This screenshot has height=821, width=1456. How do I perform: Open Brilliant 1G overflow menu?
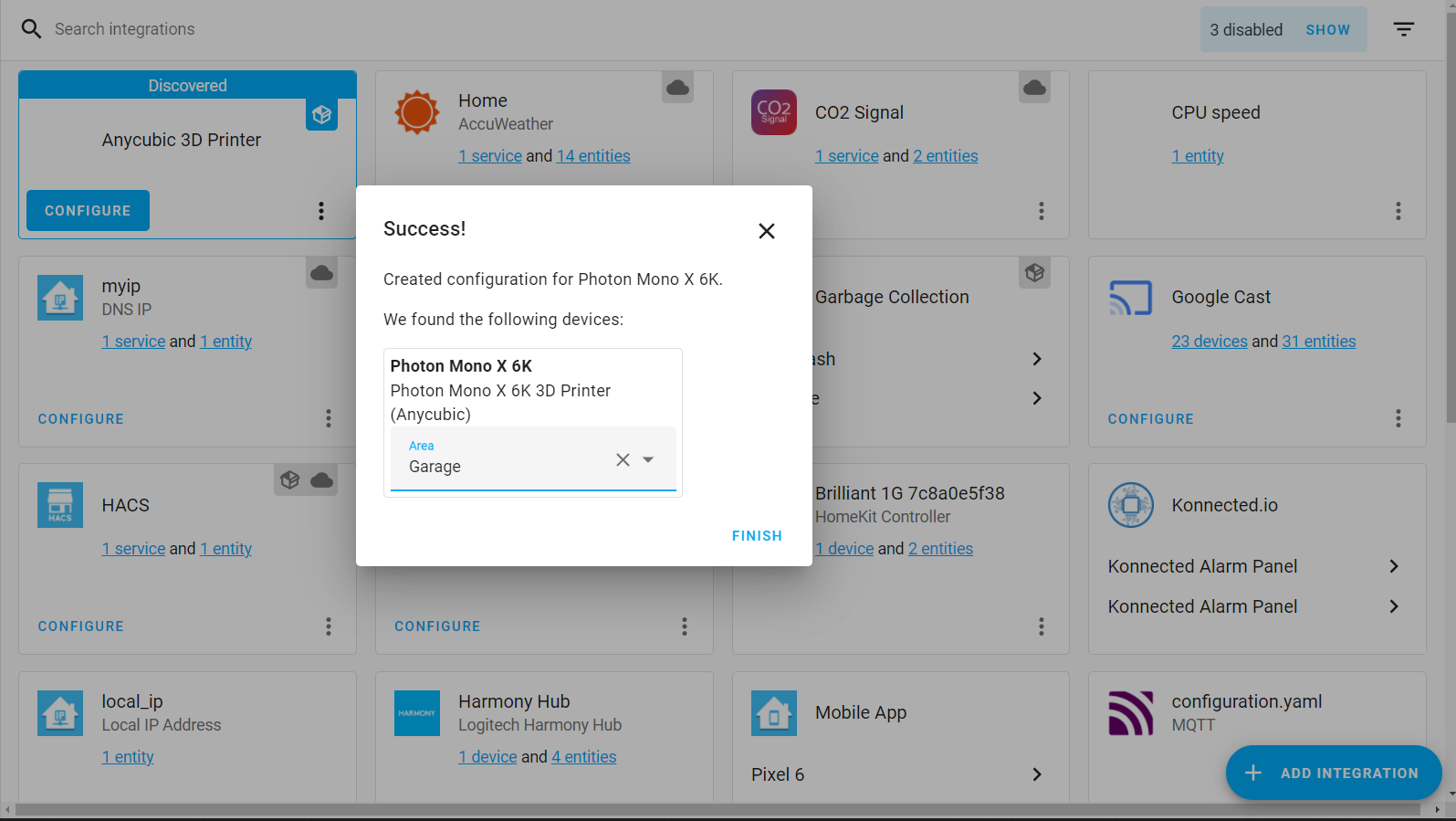pos(1042,626)
